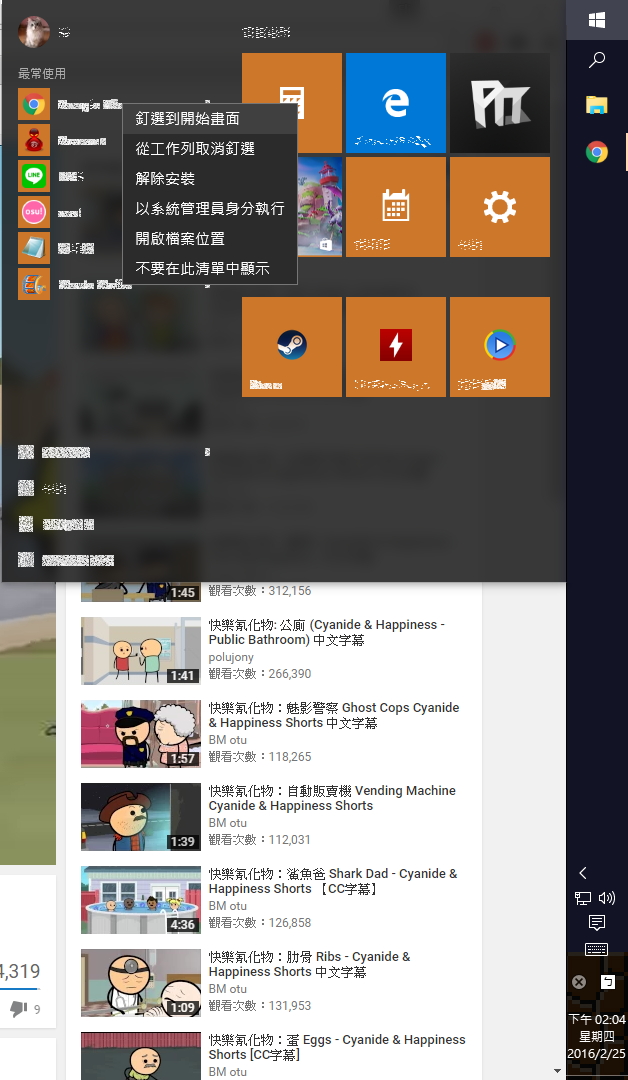628x1080 pixels.
Task: Click view count text 觀看次數:112,031
Action: point(260,840)
